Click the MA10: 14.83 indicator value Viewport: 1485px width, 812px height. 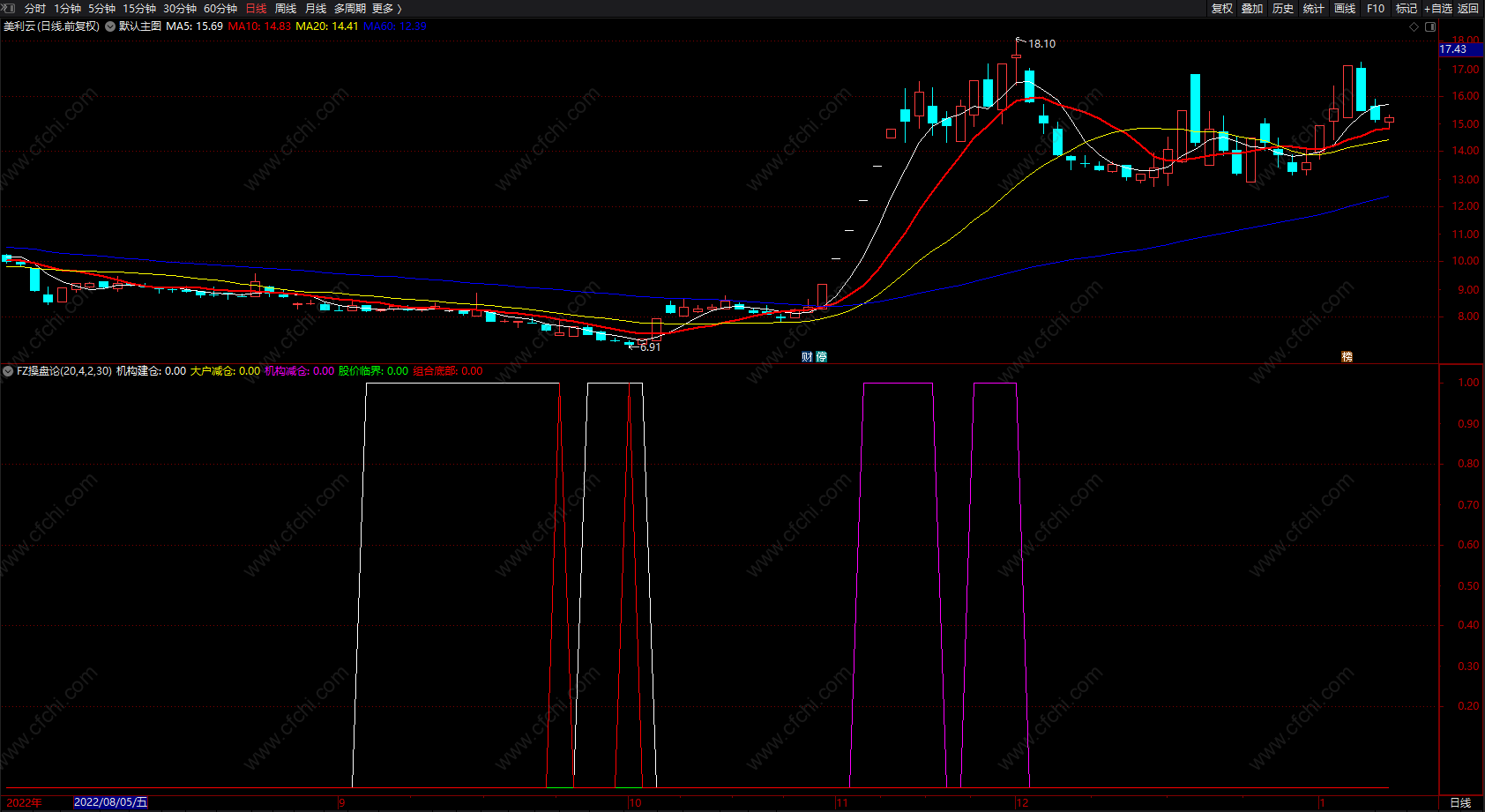259,26
